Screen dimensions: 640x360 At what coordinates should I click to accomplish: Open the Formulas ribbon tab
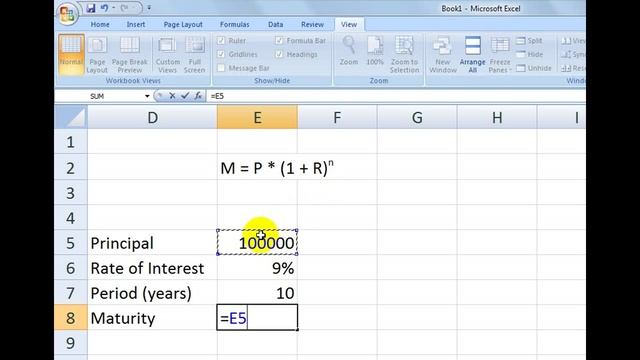[x=234, y=24]
